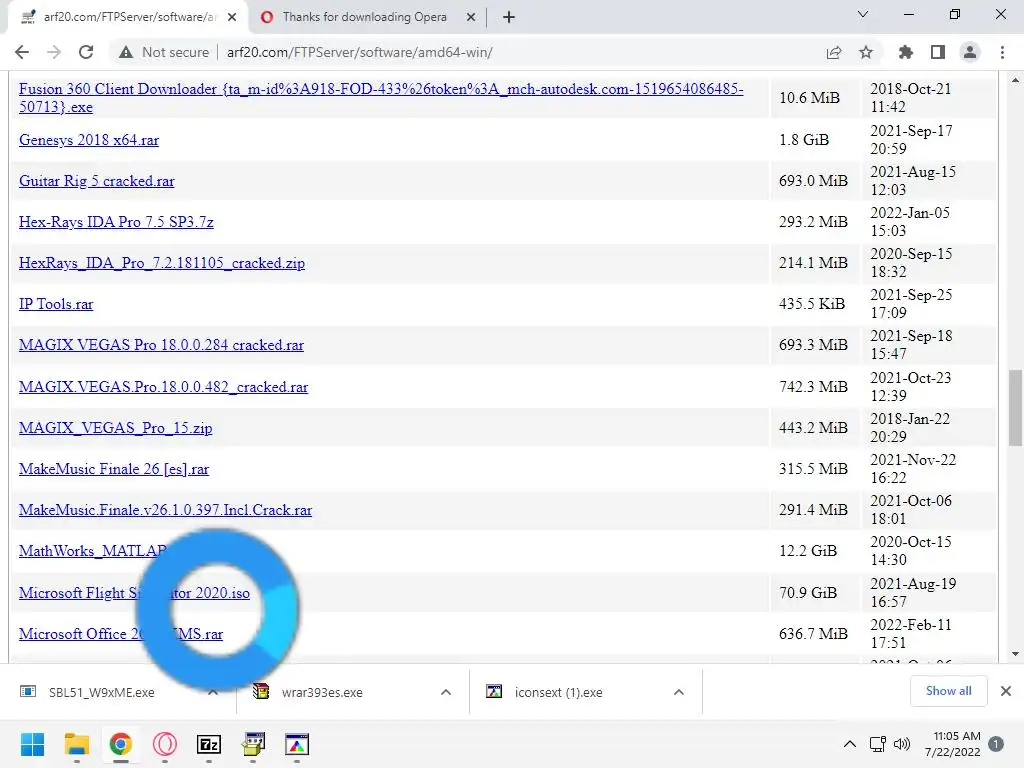The height and width of the screenshot is (768, 1024).
Task: Open MAGIX.VEGAS.Pro.18.0.0.482_cracked.rar link
Action: (x=163, y=387)
